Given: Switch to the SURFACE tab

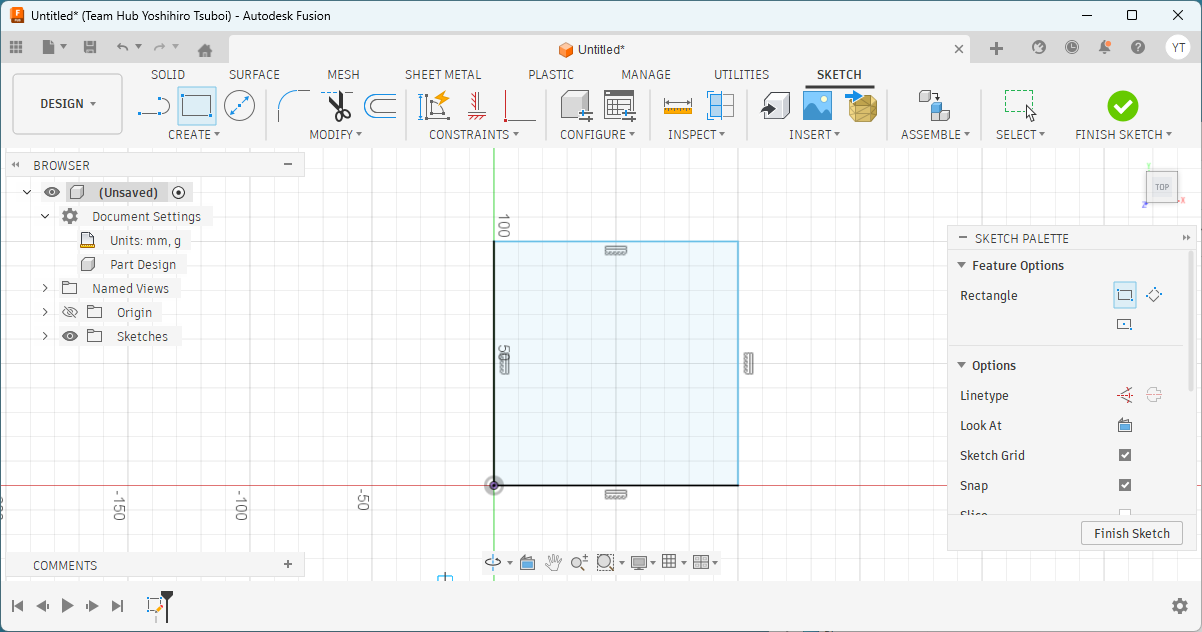Looking at the screenshot, I should [x=254, y=74].
